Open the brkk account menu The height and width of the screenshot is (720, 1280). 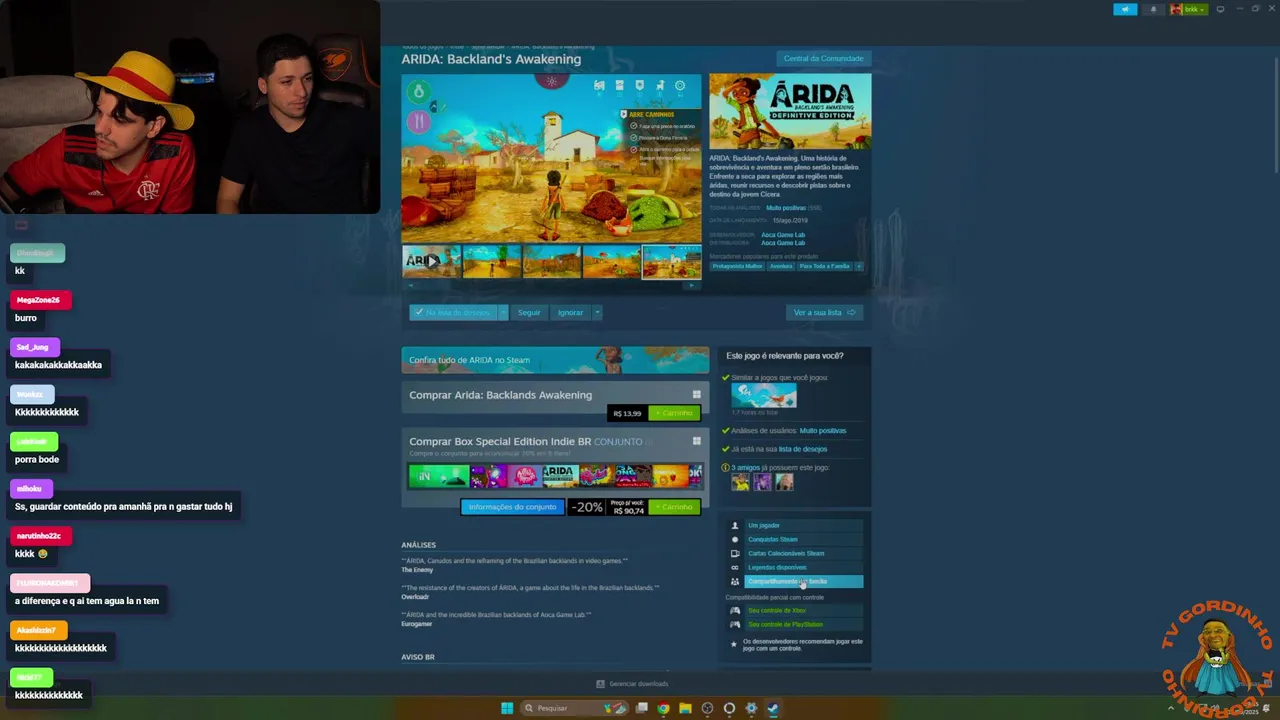1190,9
